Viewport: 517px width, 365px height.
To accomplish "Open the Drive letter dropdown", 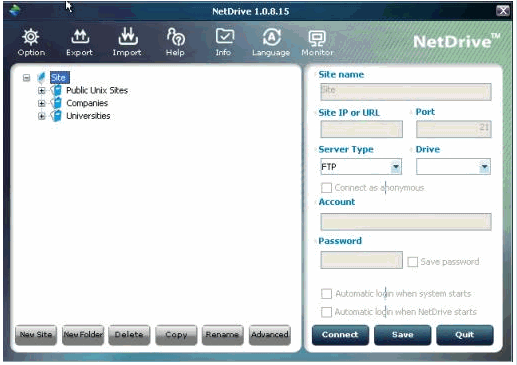I will 484,166.
